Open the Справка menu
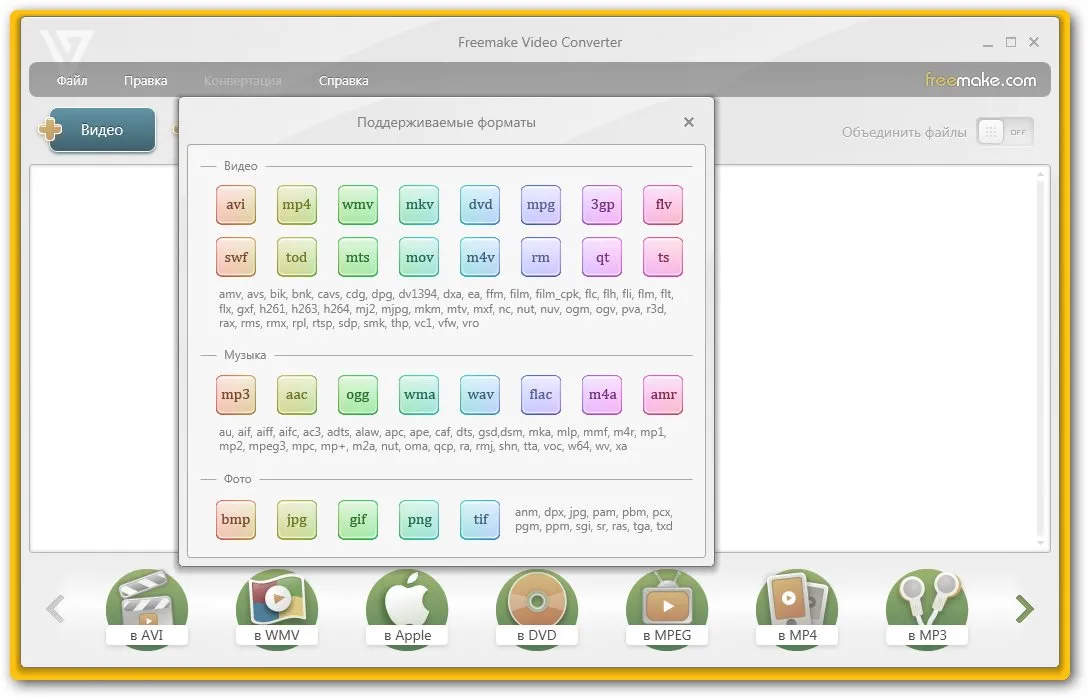This screenshot has width=1088, height=698. [x=343, y=80]
